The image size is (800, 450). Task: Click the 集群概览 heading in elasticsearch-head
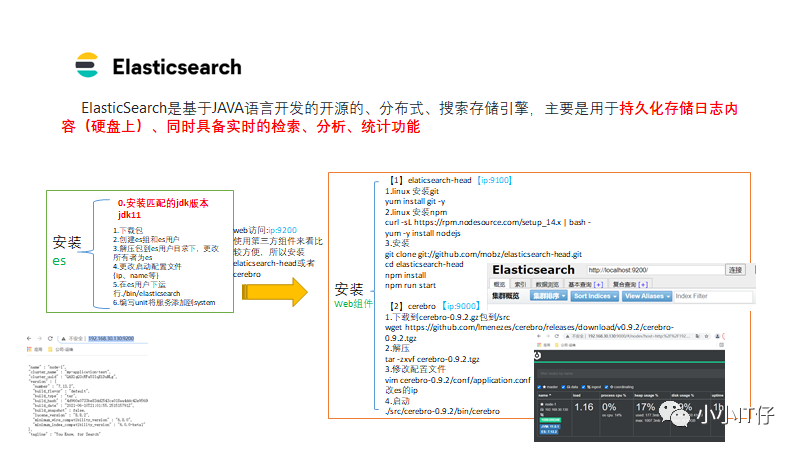(x=506, y=296)
